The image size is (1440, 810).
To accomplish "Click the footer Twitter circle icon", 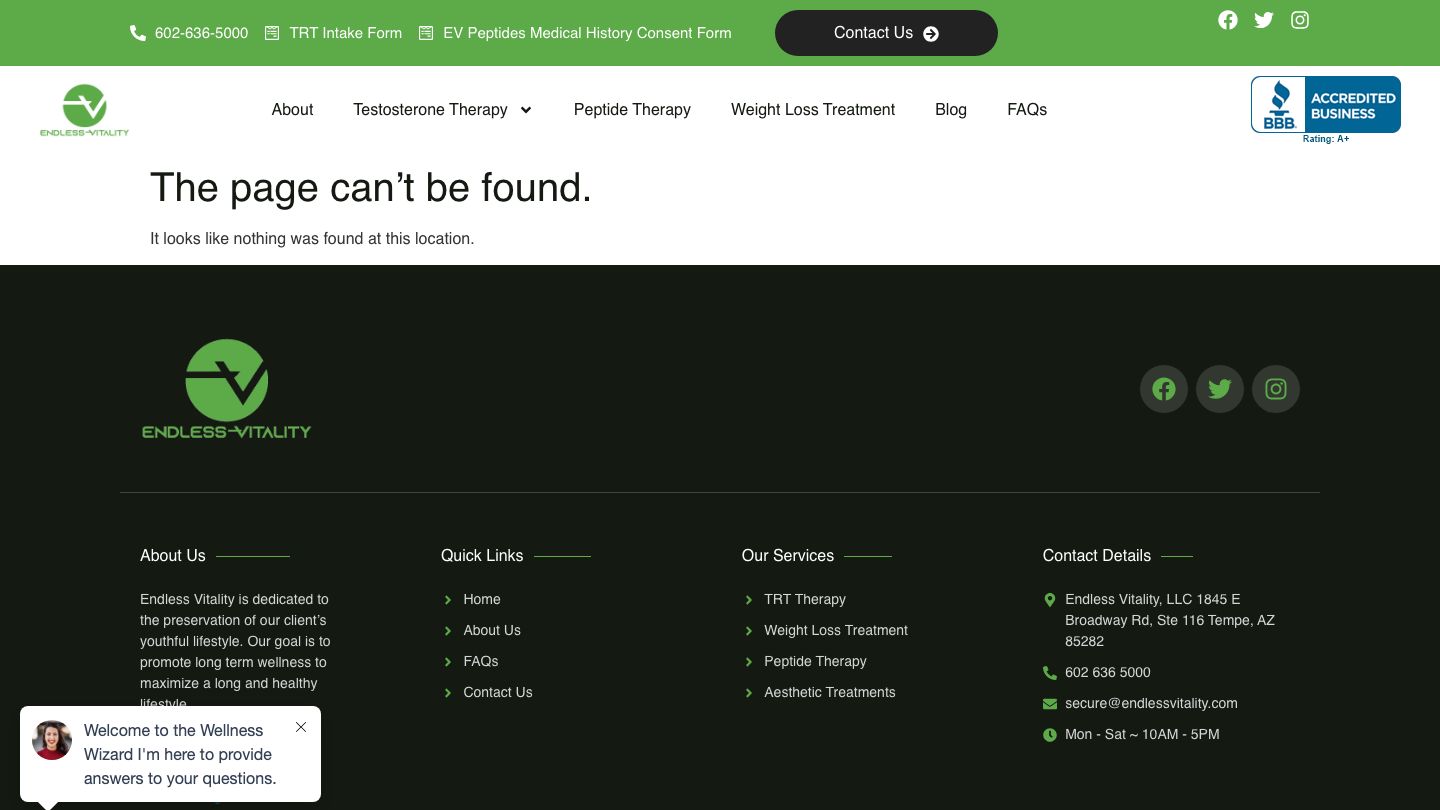I will click(1220, 389).
